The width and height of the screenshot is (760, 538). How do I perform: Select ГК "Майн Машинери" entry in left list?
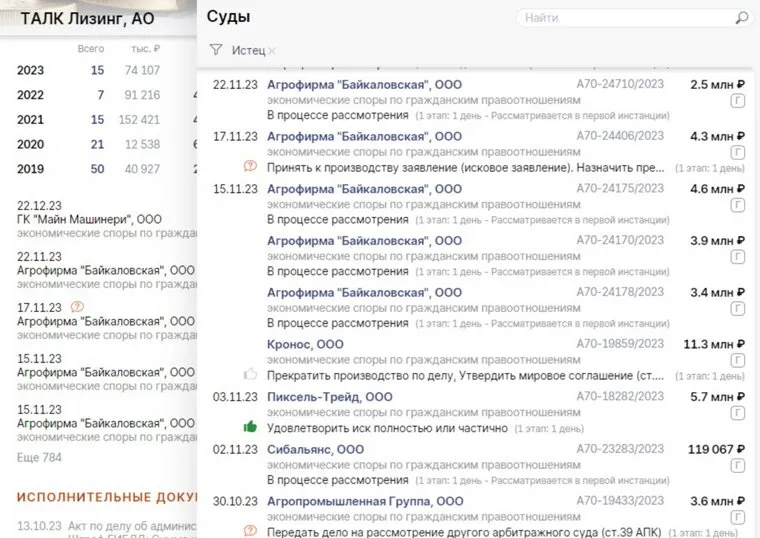tap(89, 218)
